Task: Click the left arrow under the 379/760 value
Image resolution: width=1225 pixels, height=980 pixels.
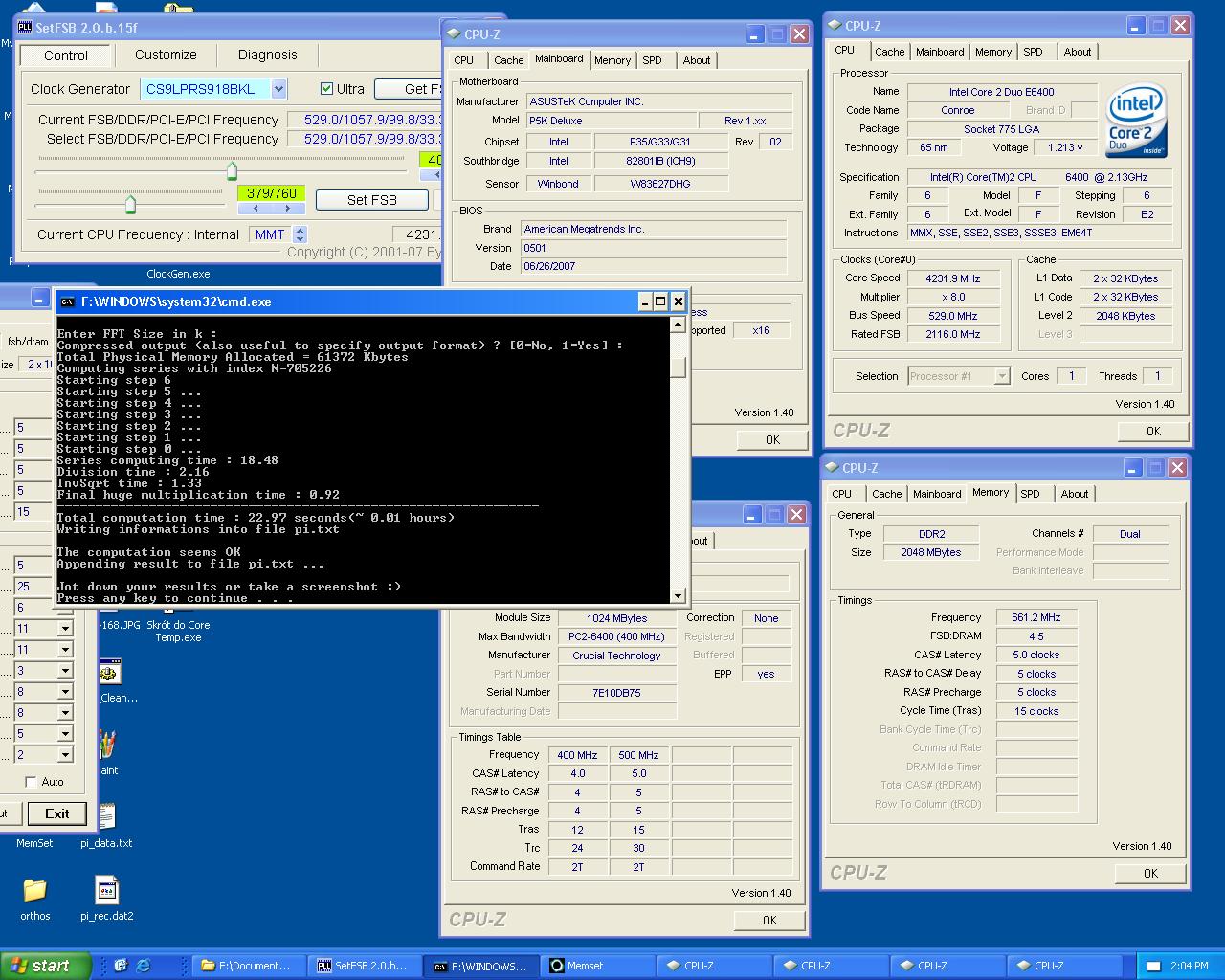Action: point(256,208)
